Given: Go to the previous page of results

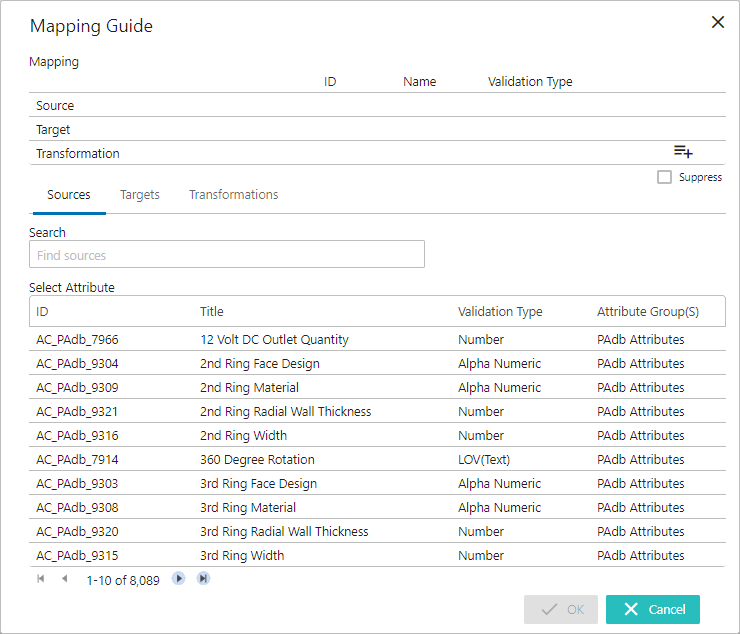Looking at the screenshot, I should 64,579.
